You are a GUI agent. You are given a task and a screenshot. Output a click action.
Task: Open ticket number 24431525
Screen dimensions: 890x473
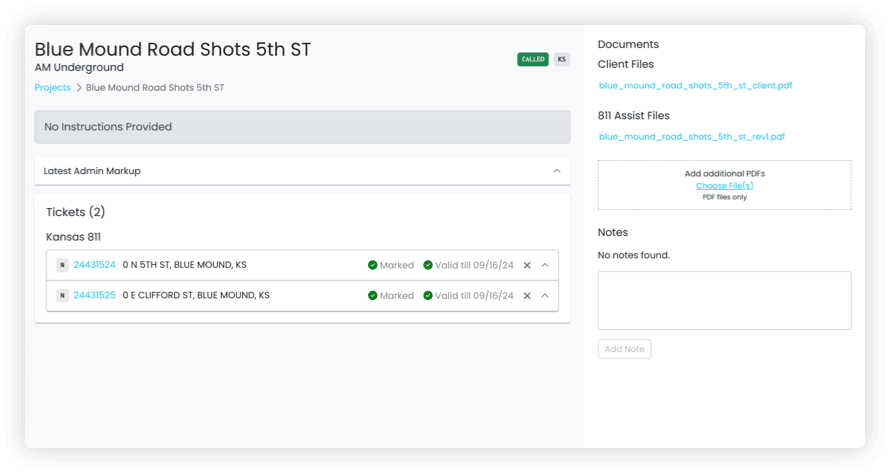click(x=94, y=296)
